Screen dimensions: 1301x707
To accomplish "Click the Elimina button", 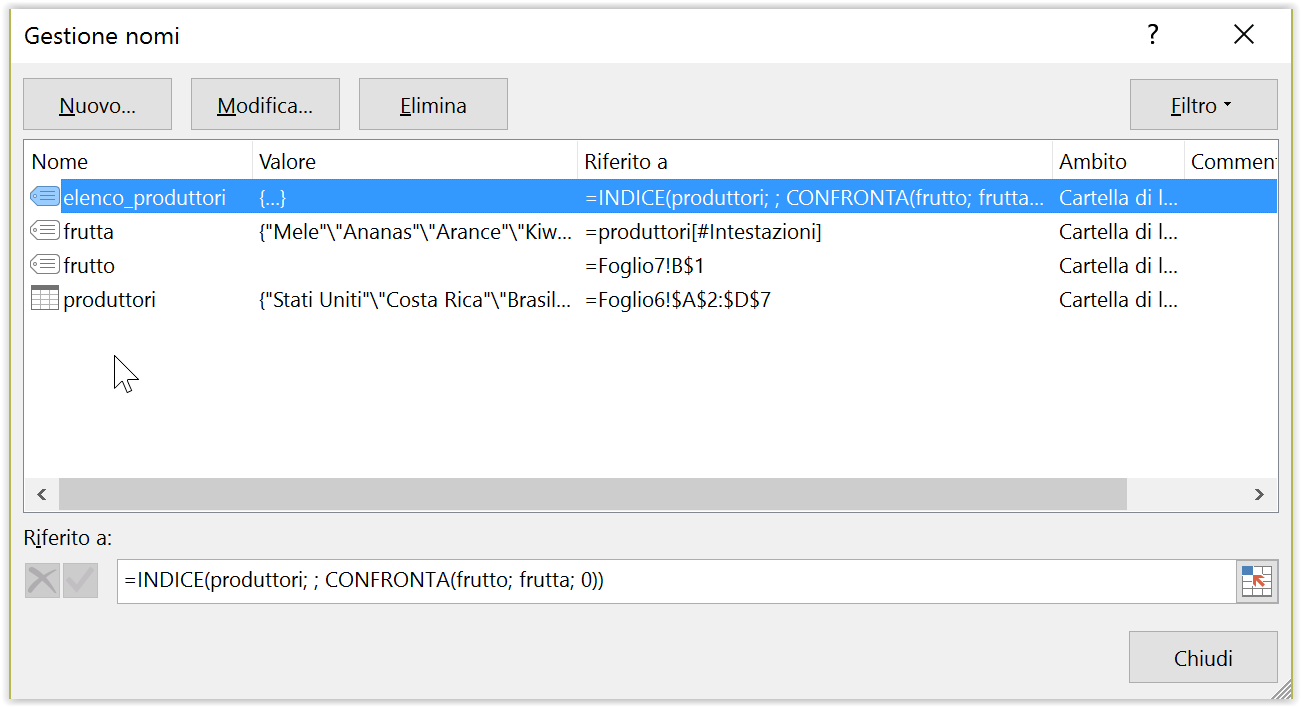I will click(x=433, y=105).
